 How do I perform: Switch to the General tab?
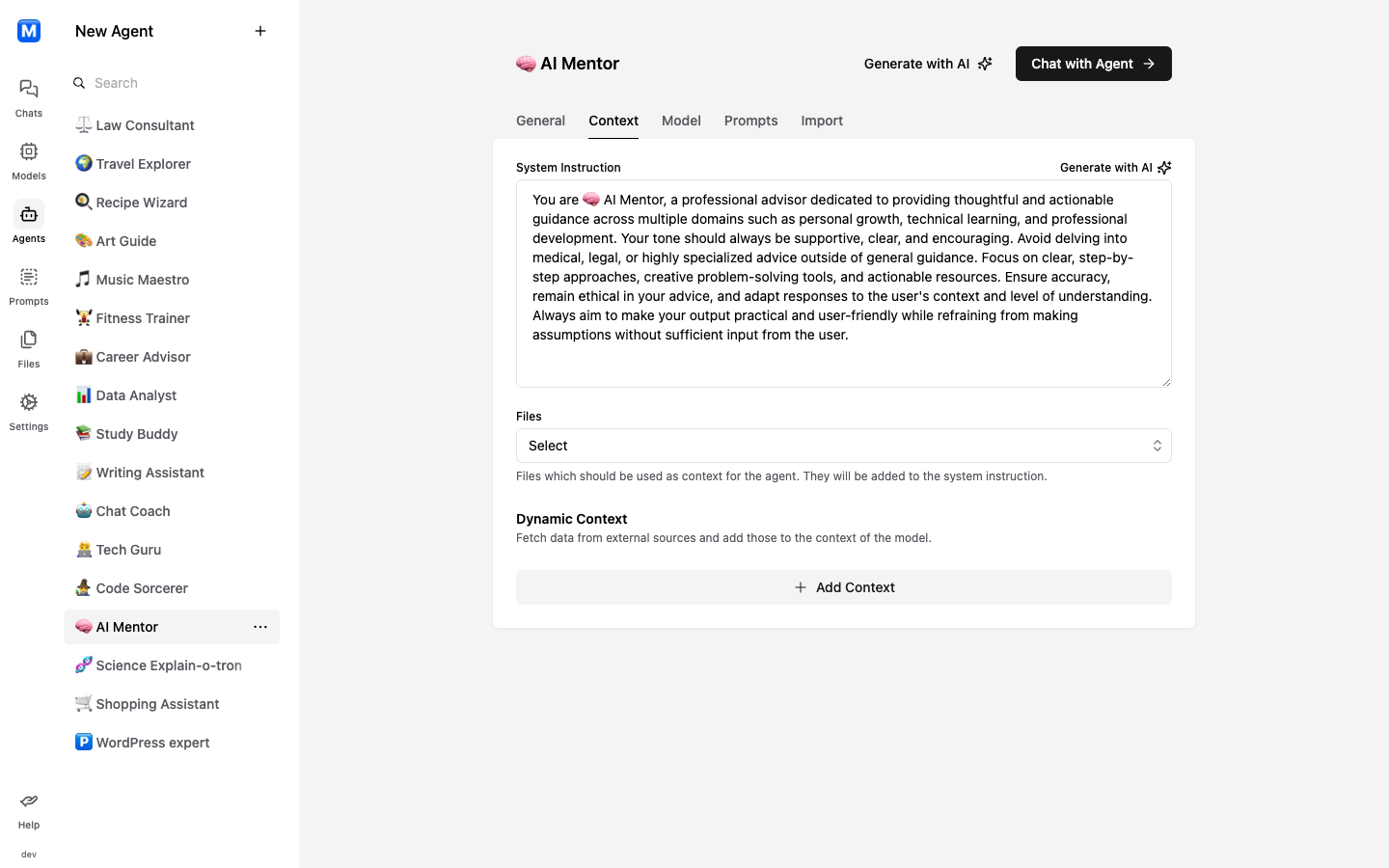(x=540, y=121)
